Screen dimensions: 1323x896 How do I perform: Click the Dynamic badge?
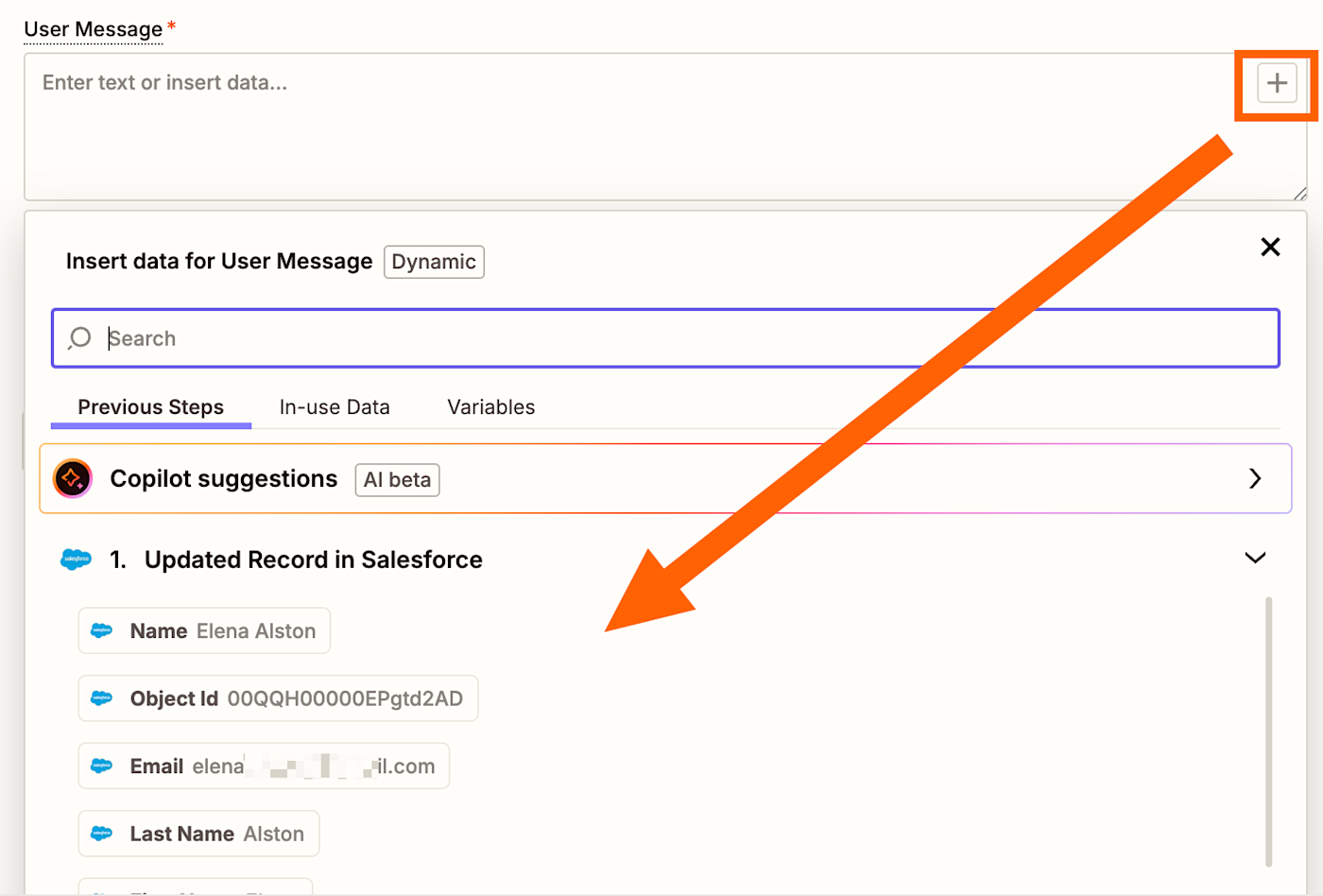point(434,262)
